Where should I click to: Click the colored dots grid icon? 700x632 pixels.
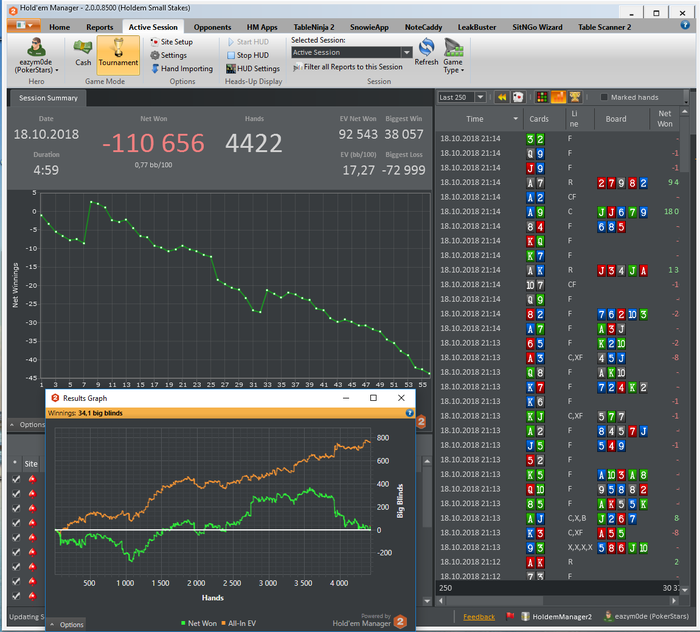(542, 97)
